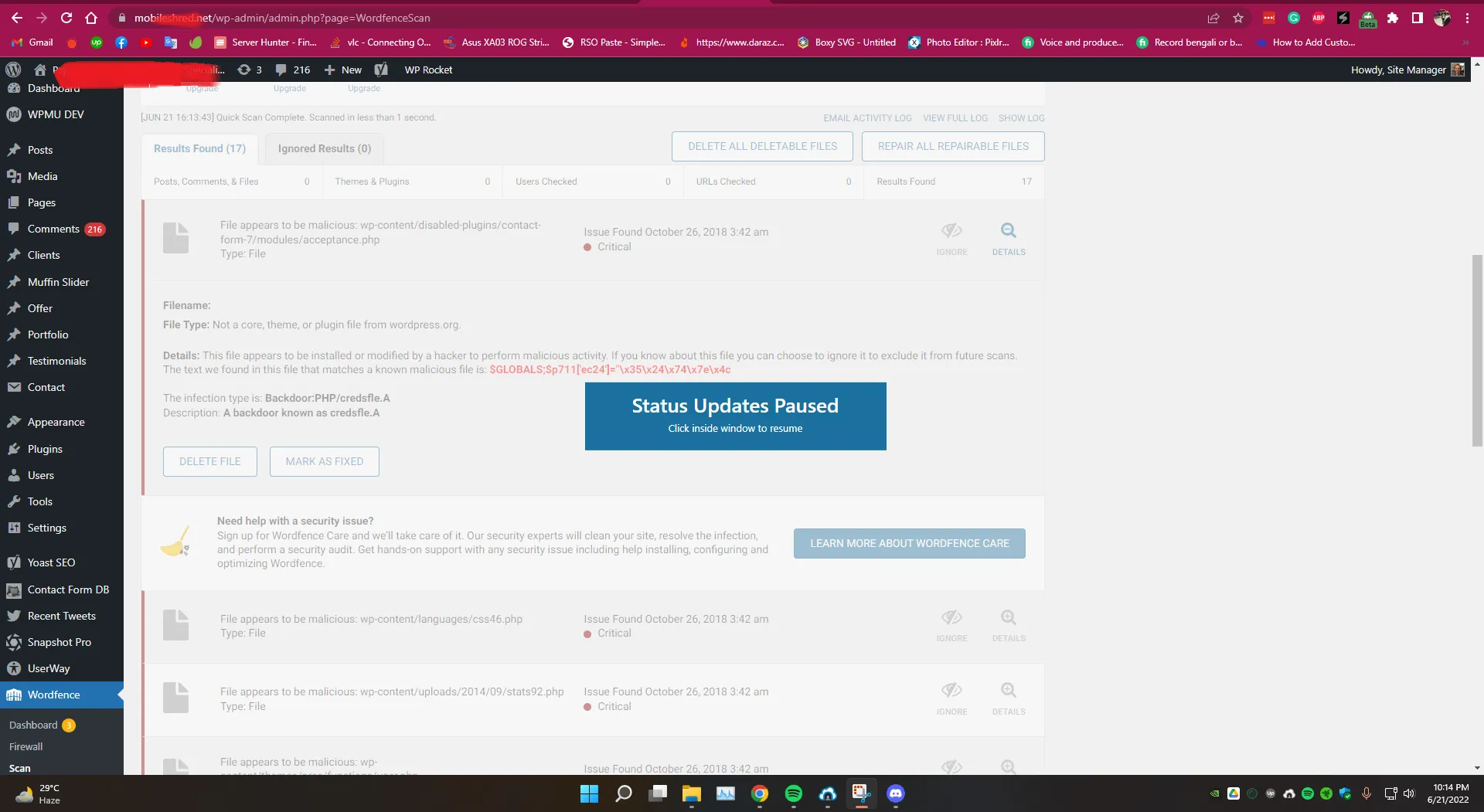Click Learn More About Wordfence Care
Screen dimensions: 1484x812
910,543
